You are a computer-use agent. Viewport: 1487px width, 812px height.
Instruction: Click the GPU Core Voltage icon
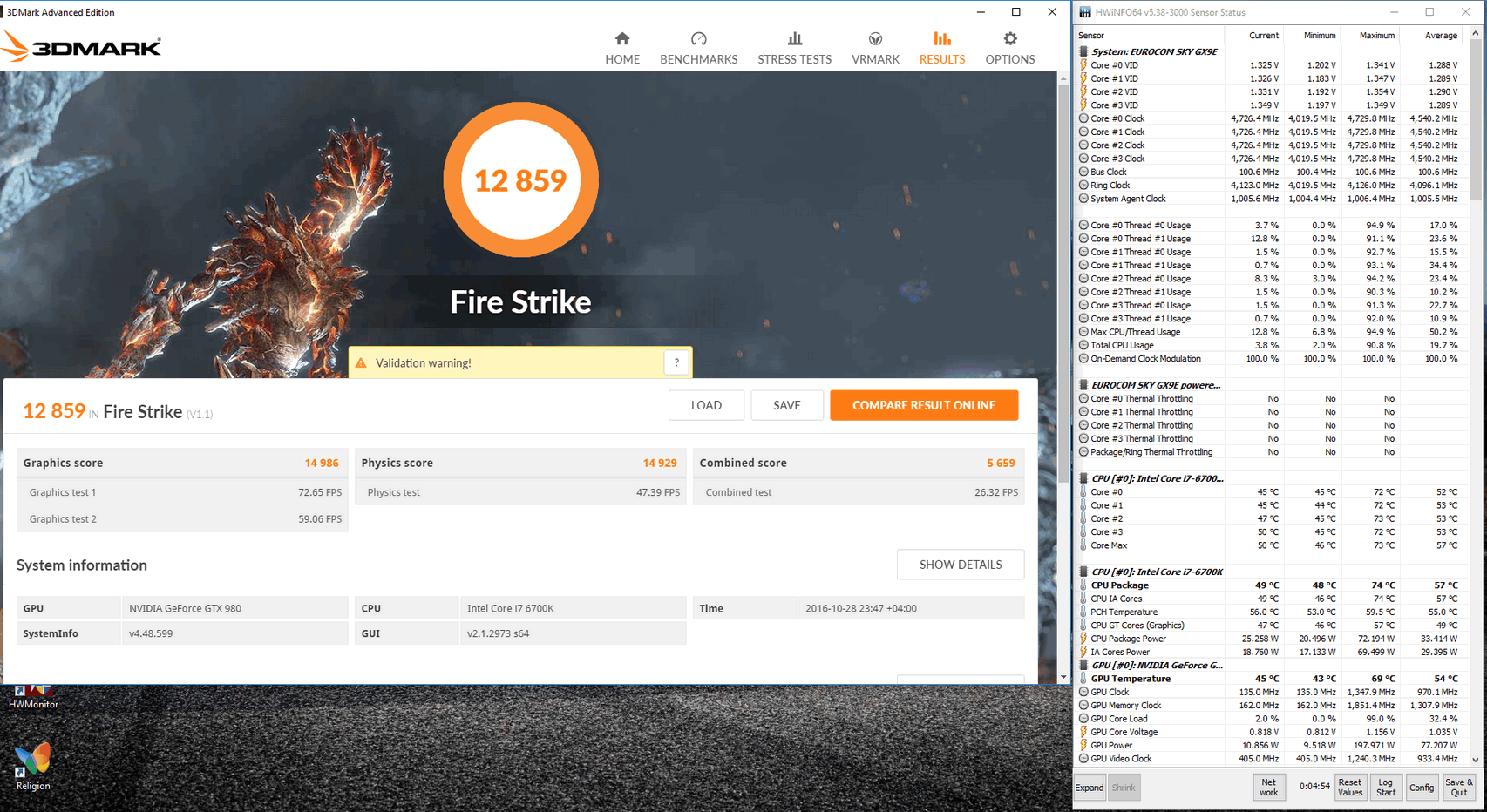pos(1083,732)
